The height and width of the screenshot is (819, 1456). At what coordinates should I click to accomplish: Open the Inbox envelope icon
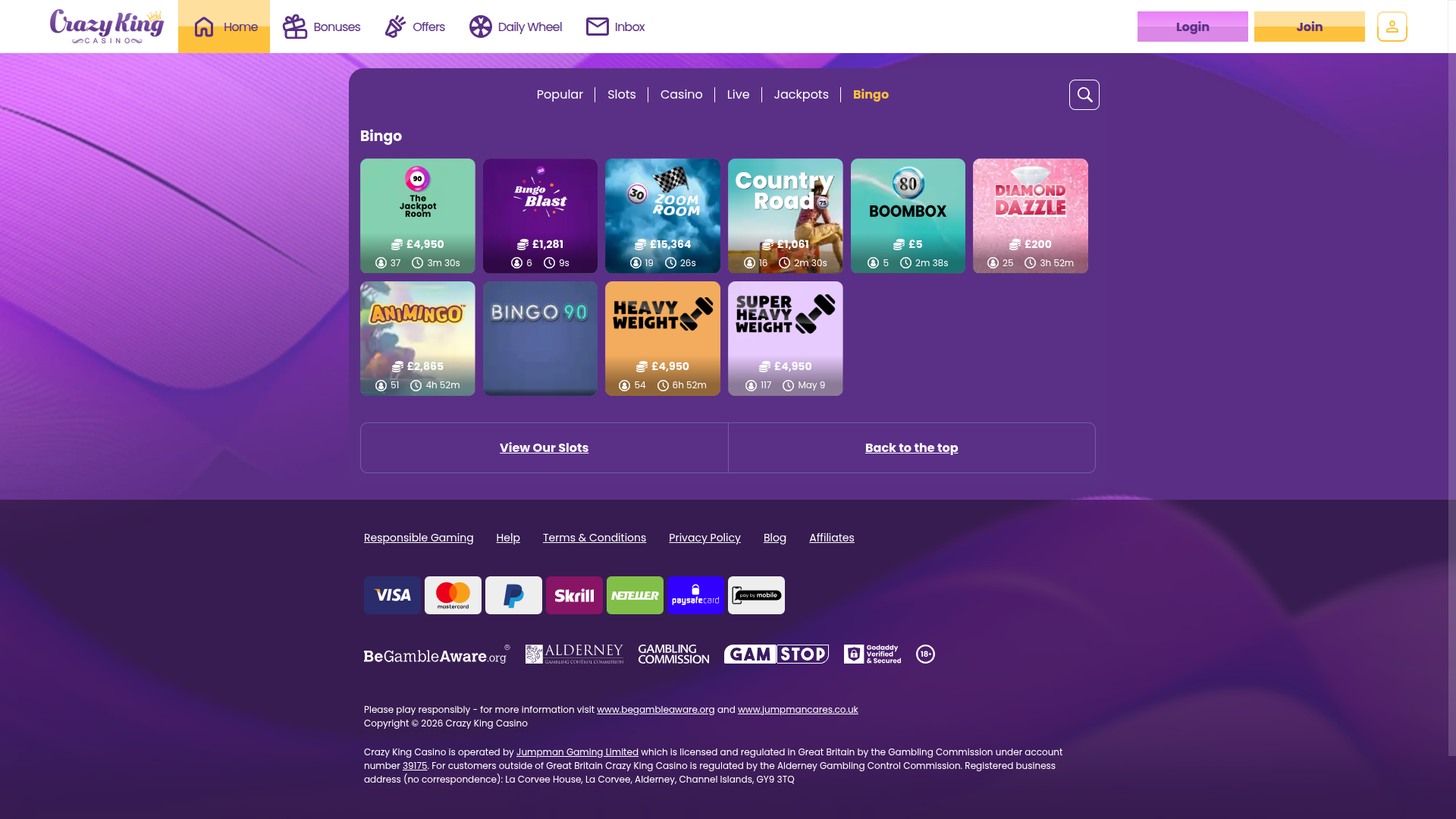(598, 27)
